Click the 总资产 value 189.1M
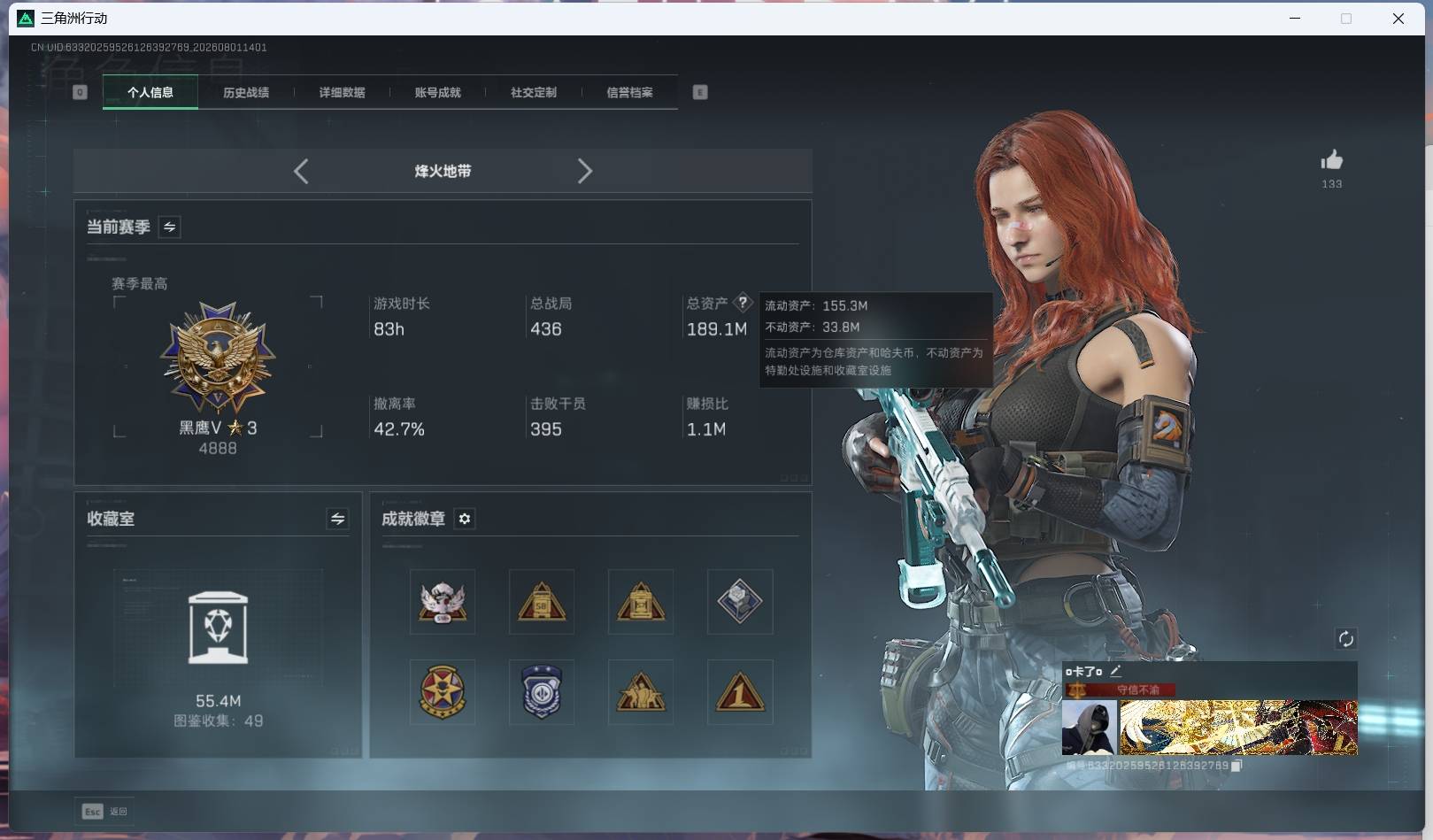 tap(717, 329)
